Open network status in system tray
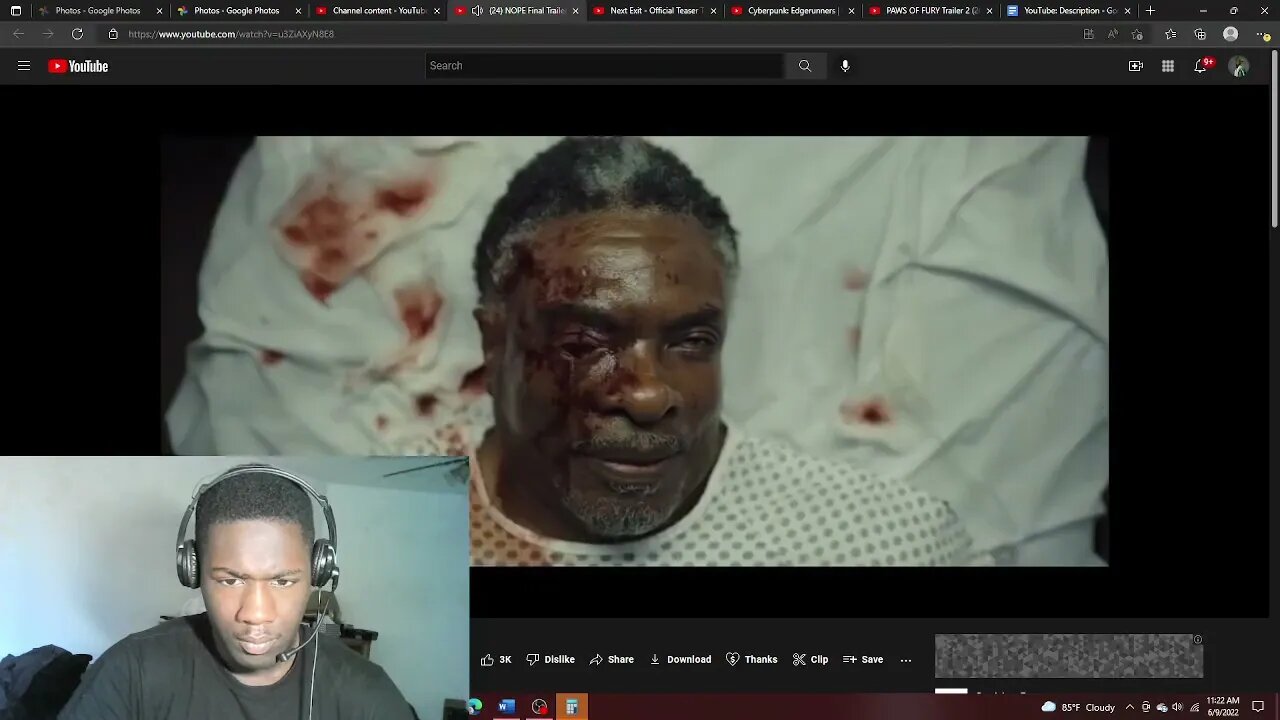This screenshot has height=720, width=1280. point(1194,707)
